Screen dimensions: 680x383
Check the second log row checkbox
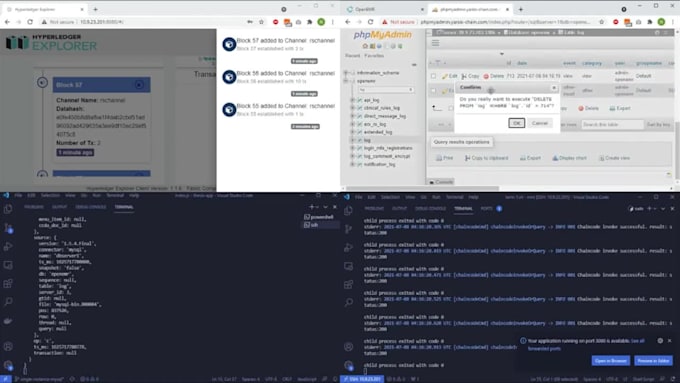point(433,90)
